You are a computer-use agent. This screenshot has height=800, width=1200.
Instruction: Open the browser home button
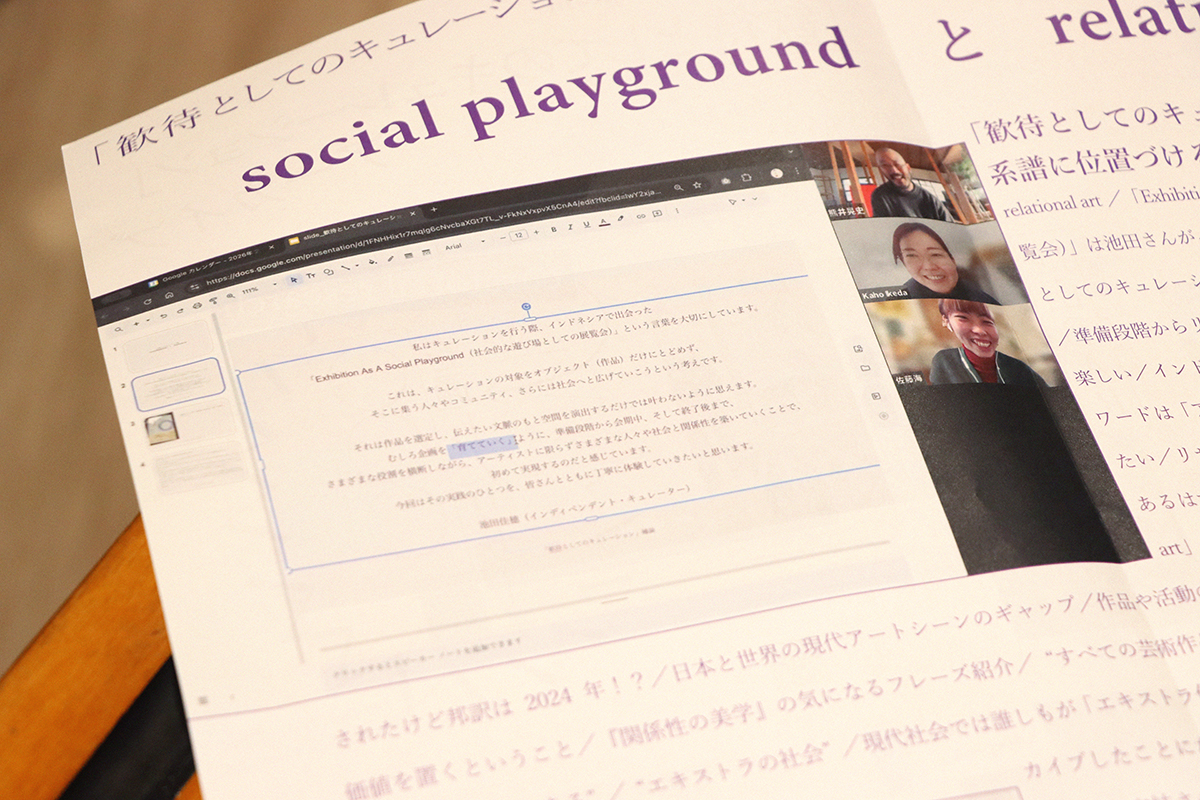pos(169,295)
